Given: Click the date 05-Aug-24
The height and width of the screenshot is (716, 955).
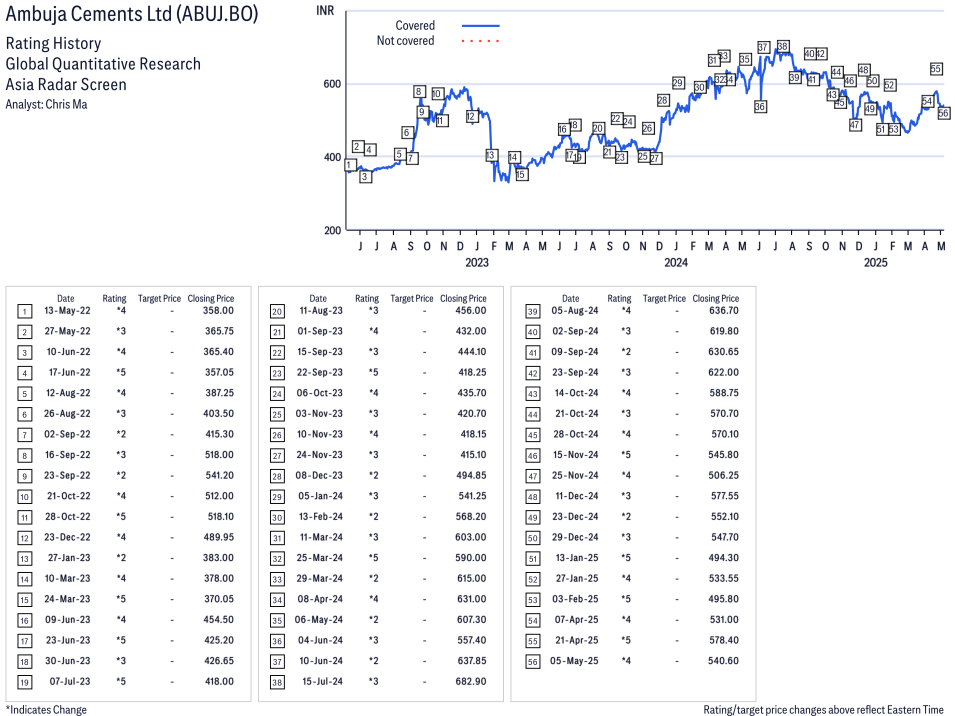Looking at the screenshot, I should (575, 311).
